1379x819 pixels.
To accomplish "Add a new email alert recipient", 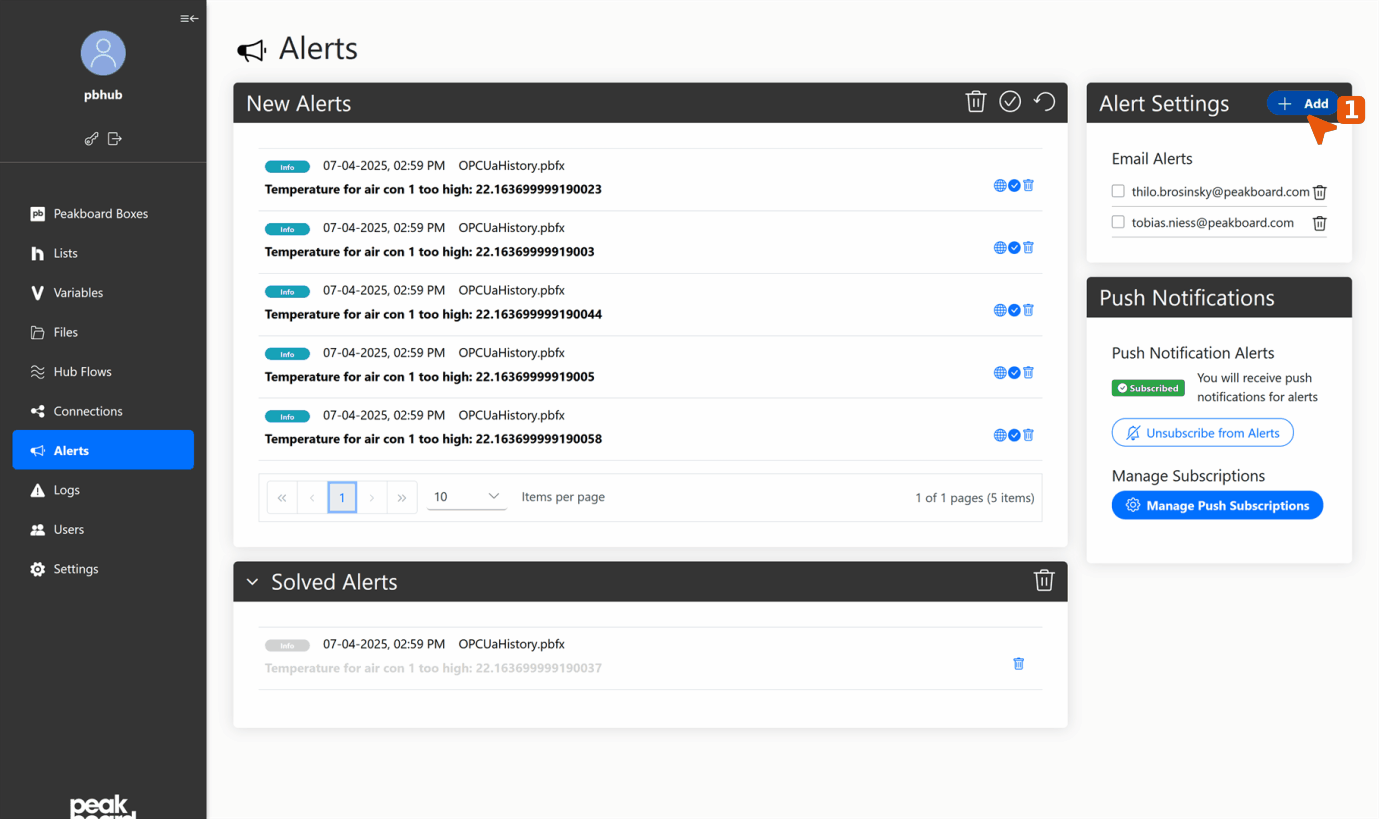I will 1302,103.
